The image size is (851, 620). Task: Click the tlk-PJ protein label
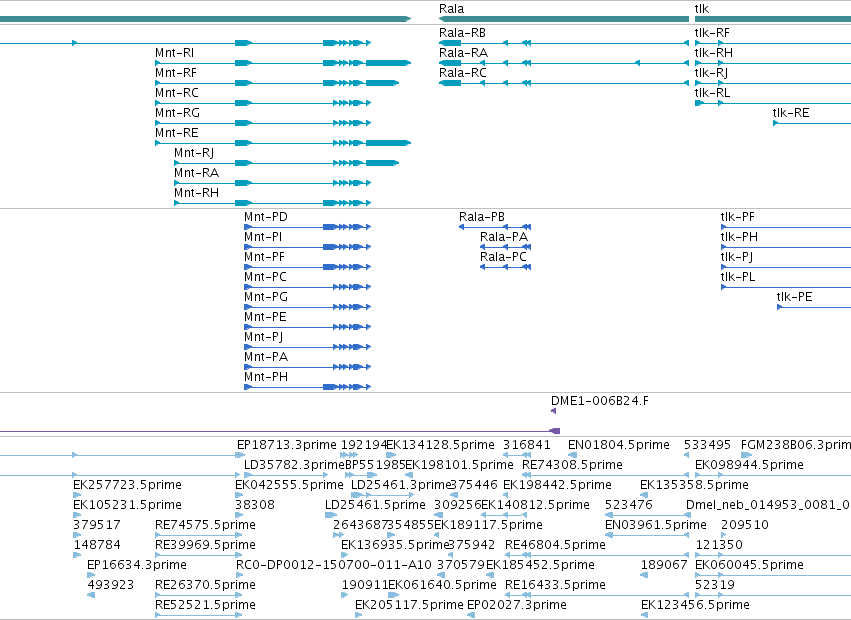click(x=736, y=257)
